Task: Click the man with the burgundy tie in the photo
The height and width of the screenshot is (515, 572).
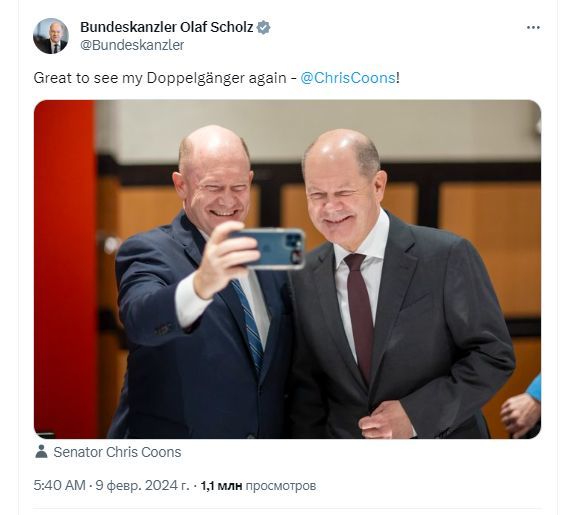Action: [394, 288]
